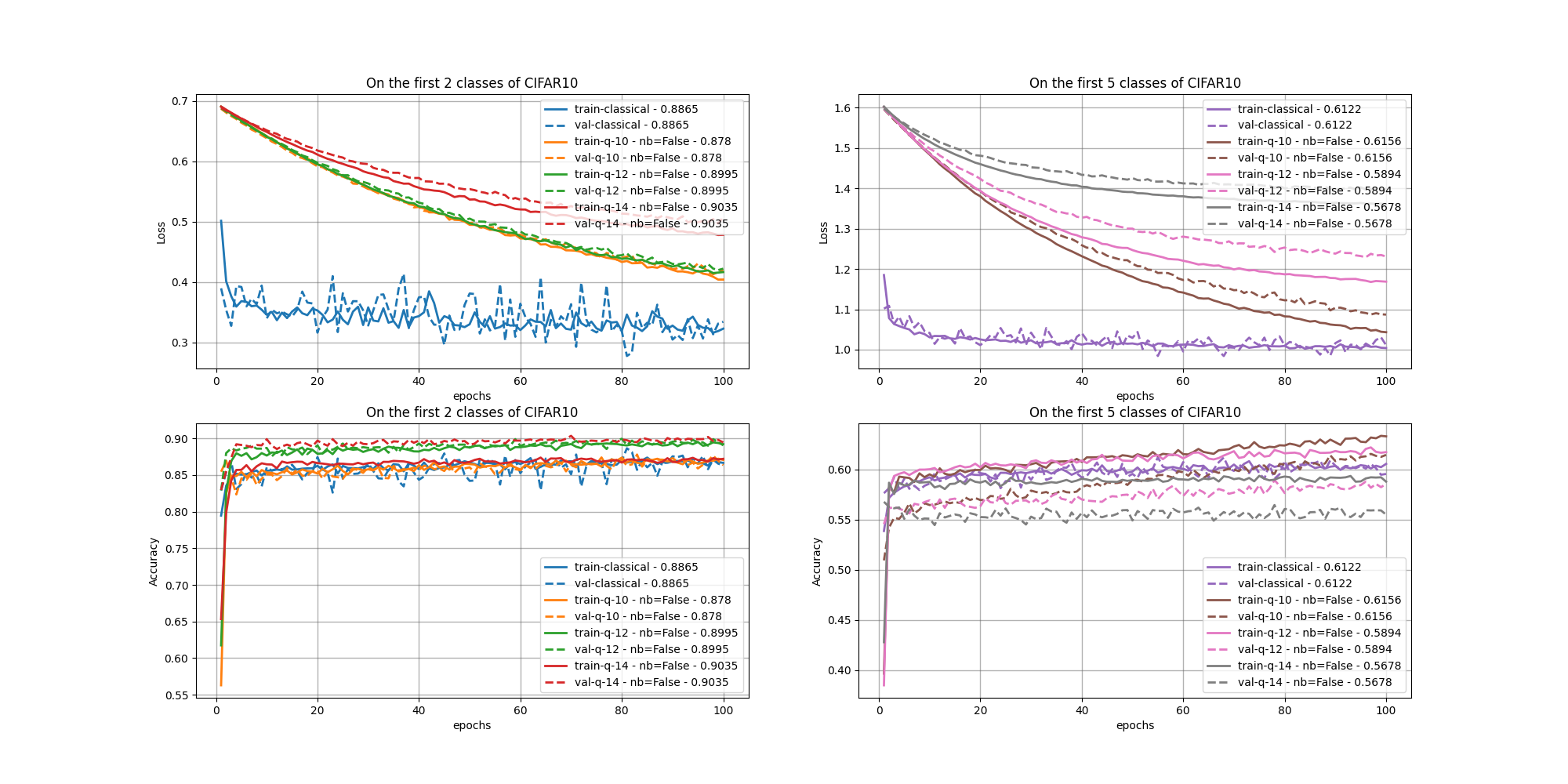The height and width of the screenshot is (784, 1568).
Task: Click the epochs label under 5-class accuracy plot
Action: click(x=1134, y=725)
